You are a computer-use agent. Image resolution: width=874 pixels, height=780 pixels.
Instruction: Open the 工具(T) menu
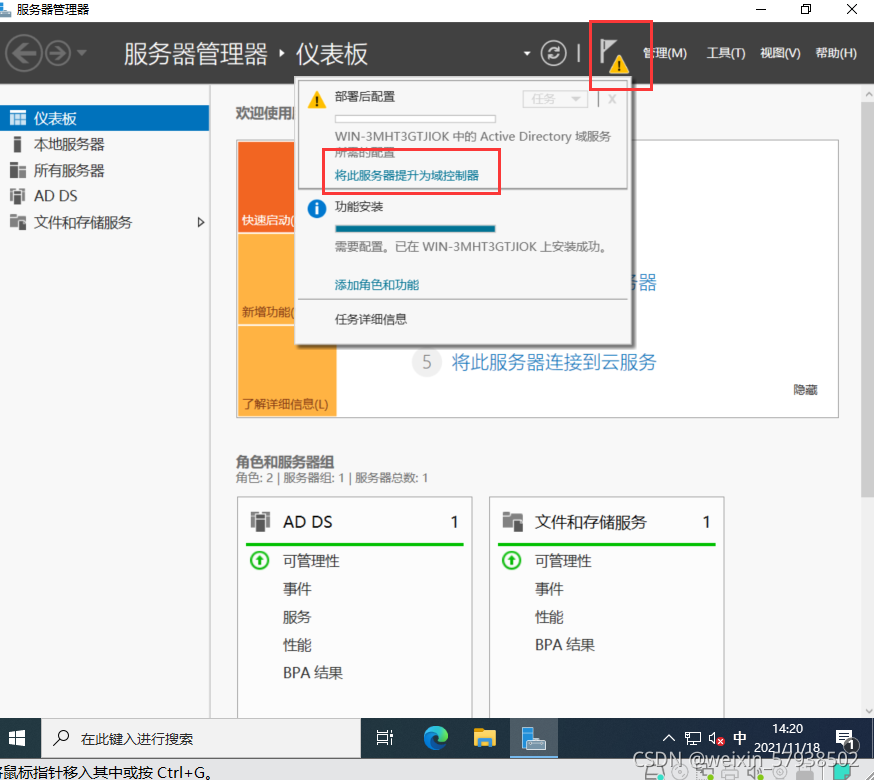pyautogui.click(x=726, y=53)
